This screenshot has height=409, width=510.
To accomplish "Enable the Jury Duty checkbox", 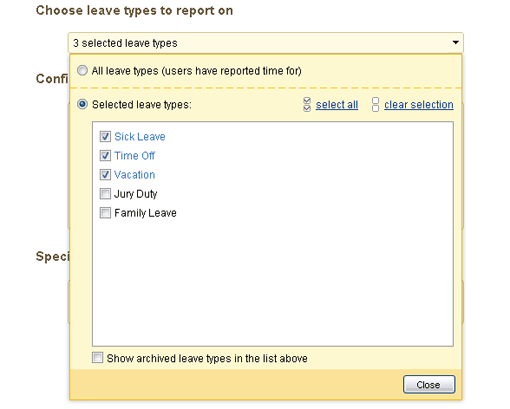I will tap(105, 194).
